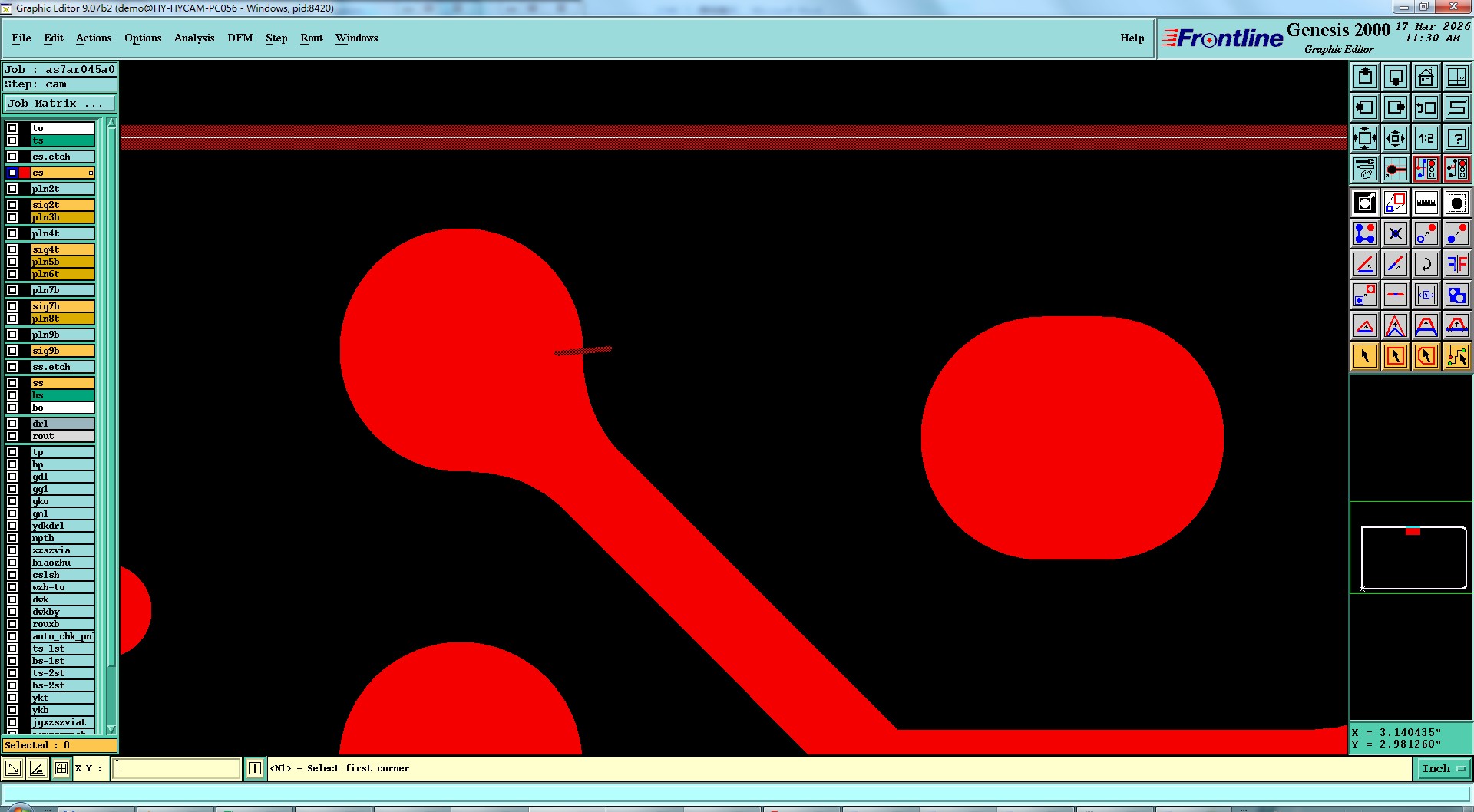This screenshot has height=812, width=1474.
Task: Select the ydkdrl layer row
Action: click(x=62, y=526)
